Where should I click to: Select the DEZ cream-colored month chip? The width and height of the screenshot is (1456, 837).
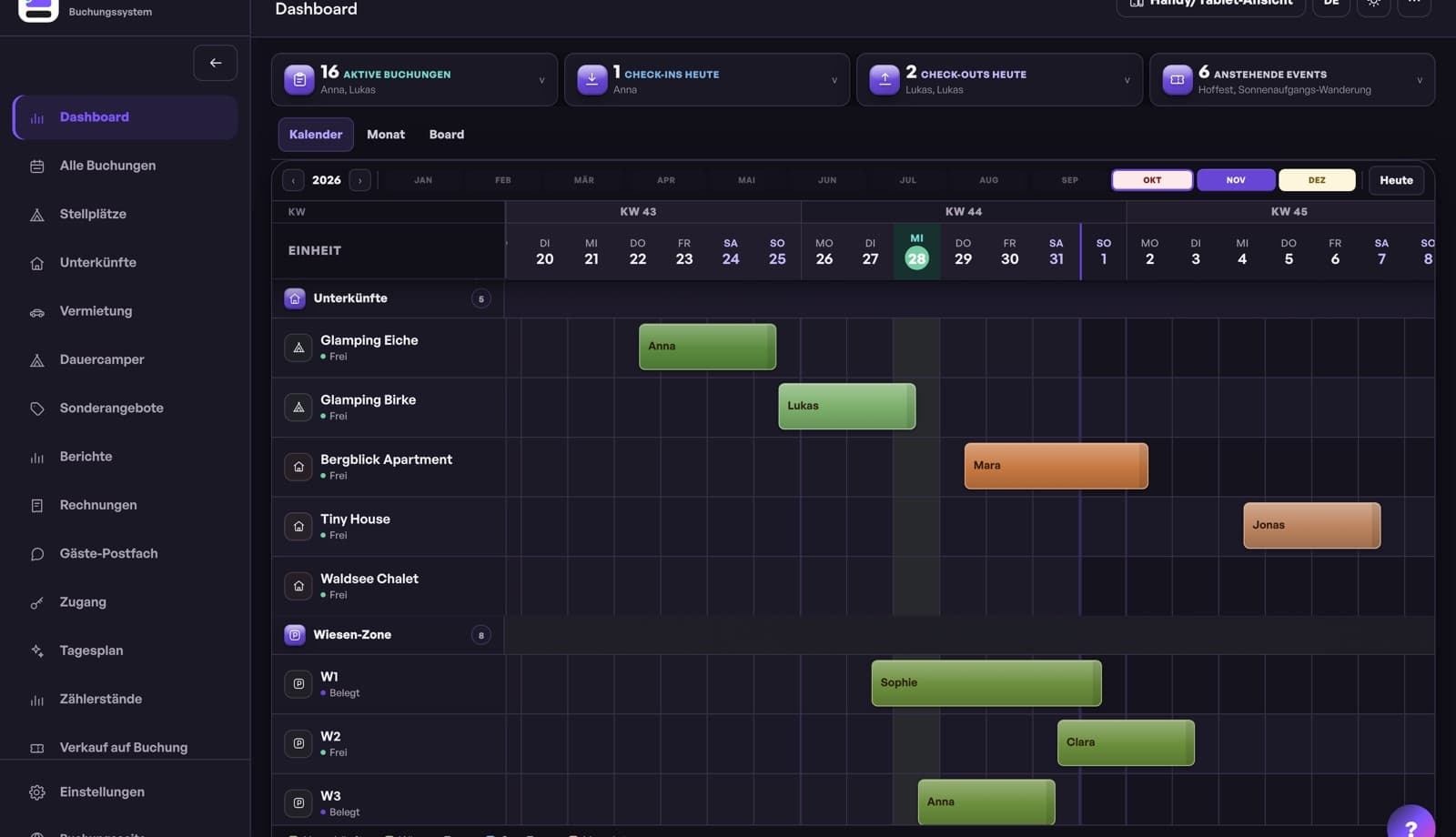(x=1317, y=180)
